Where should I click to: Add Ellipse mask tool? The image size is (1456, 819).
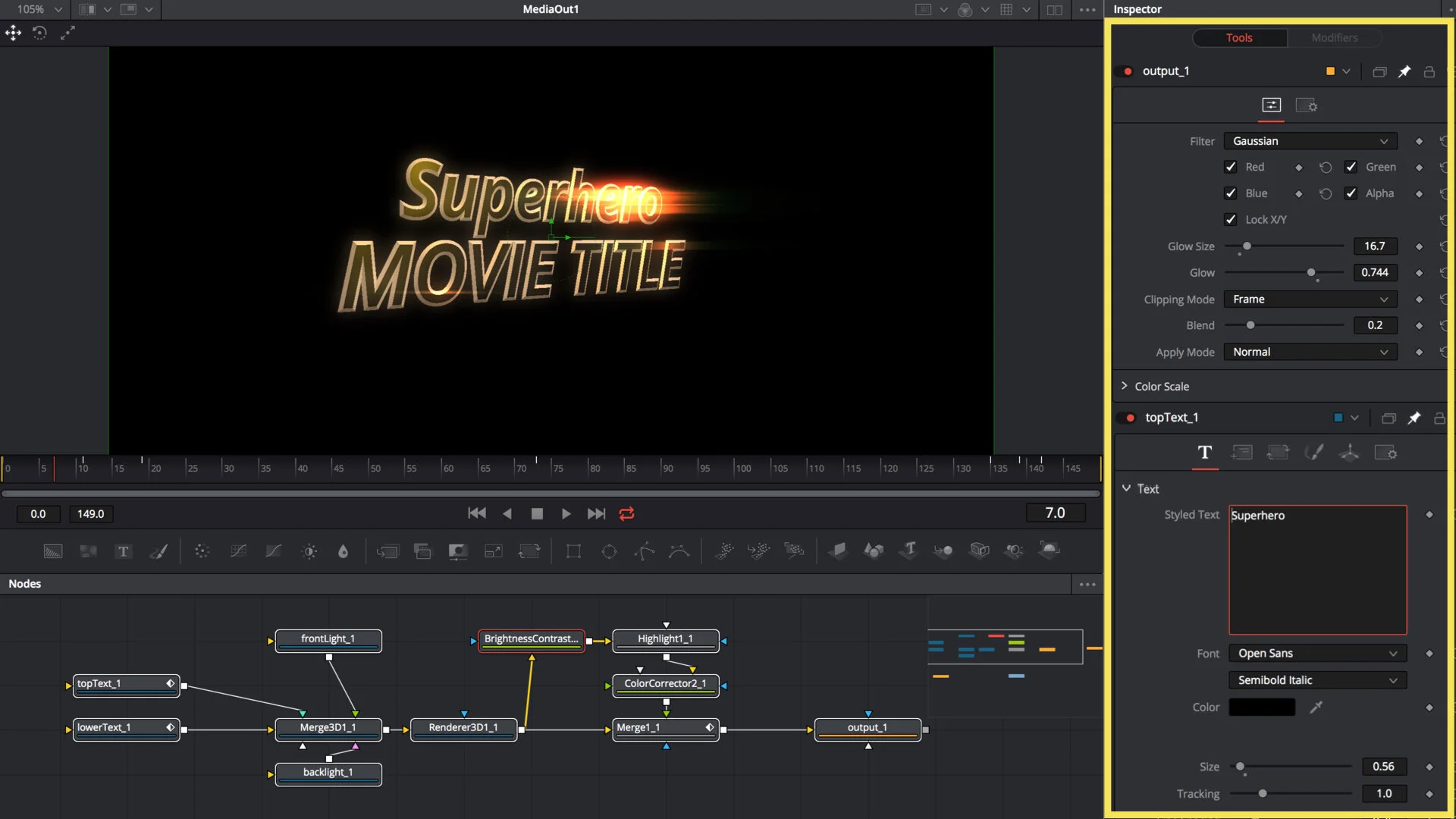click(x=609, y=551)
